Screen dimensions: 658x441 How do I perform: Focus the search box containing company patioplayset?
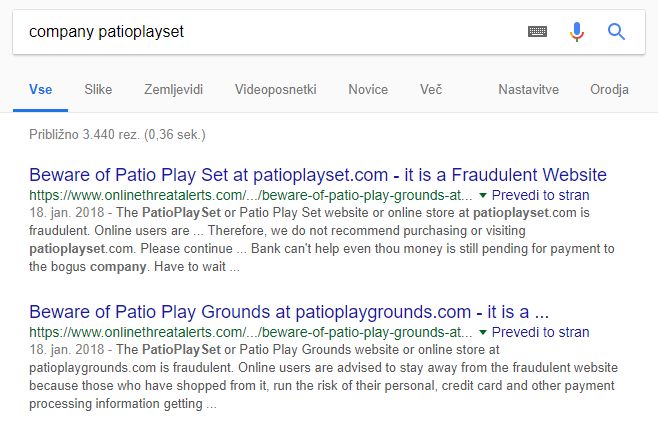(269, 32)
